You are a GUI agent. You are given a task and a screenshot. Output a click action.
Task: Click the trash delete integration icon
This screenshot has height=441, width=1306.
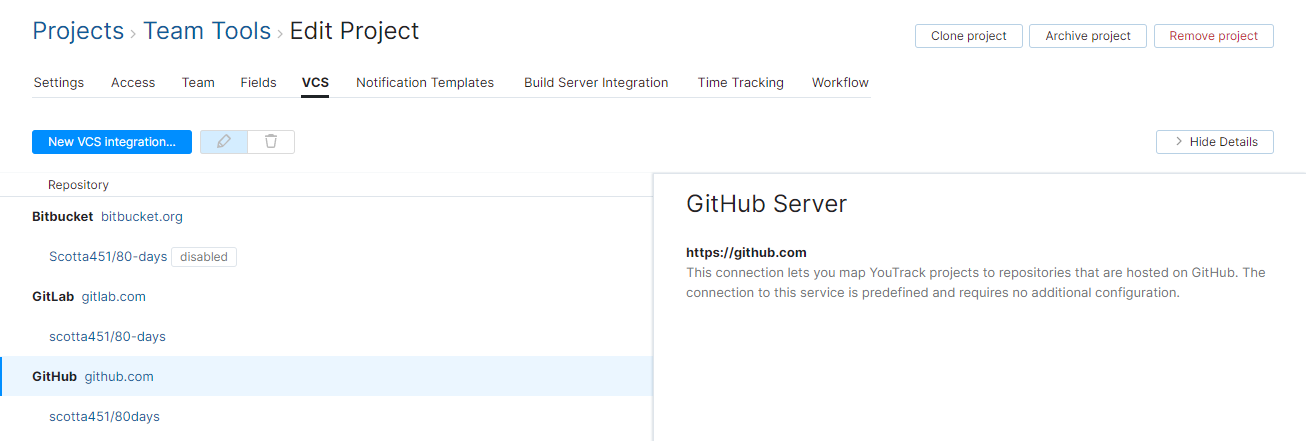pos(271,142)
